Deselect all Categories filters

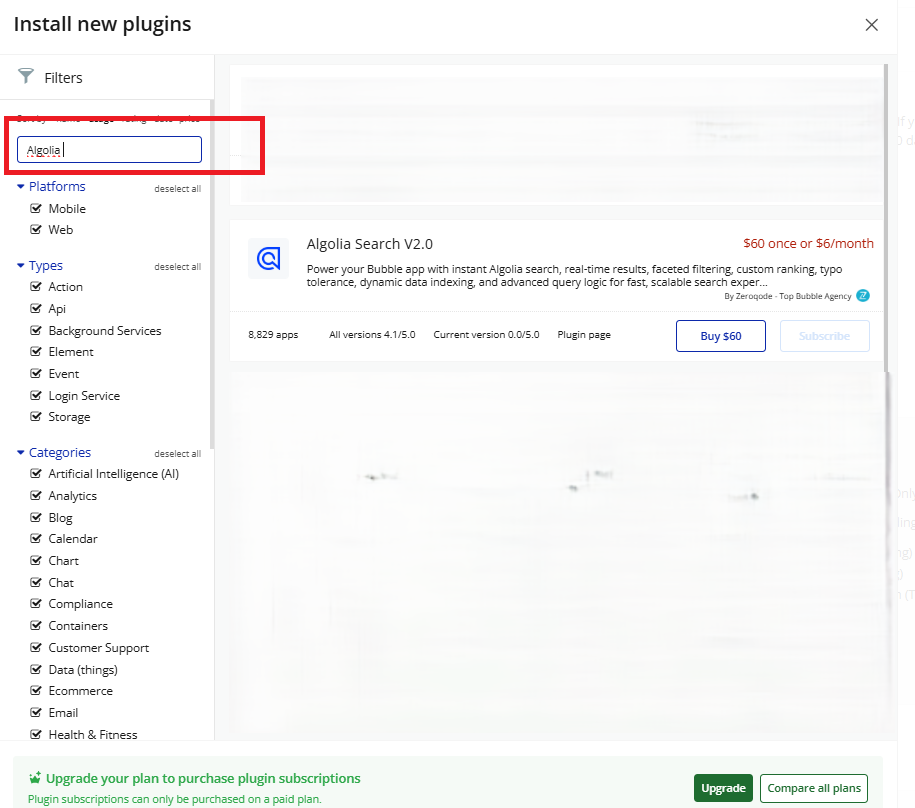click(177, 454)
